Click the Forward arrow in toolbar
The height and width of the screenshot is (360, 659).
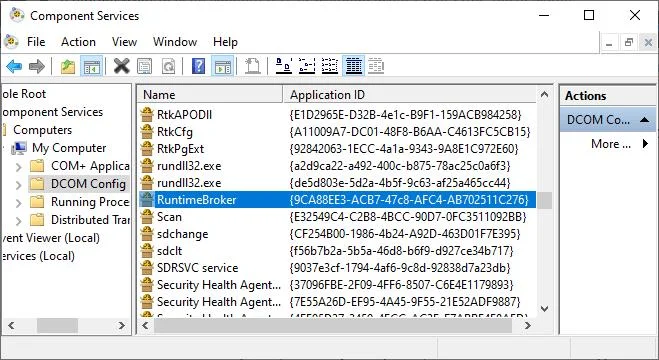coord(37,66)
